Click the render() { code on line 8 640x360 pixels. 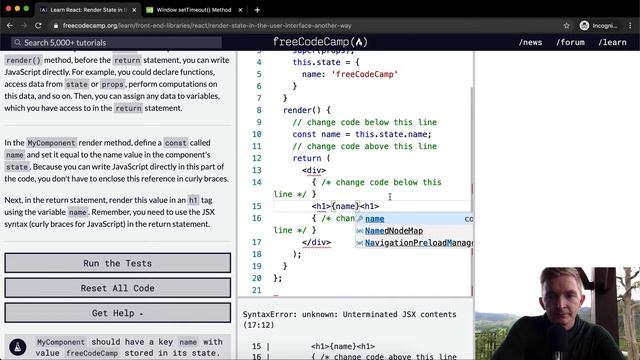click(307, 110)
